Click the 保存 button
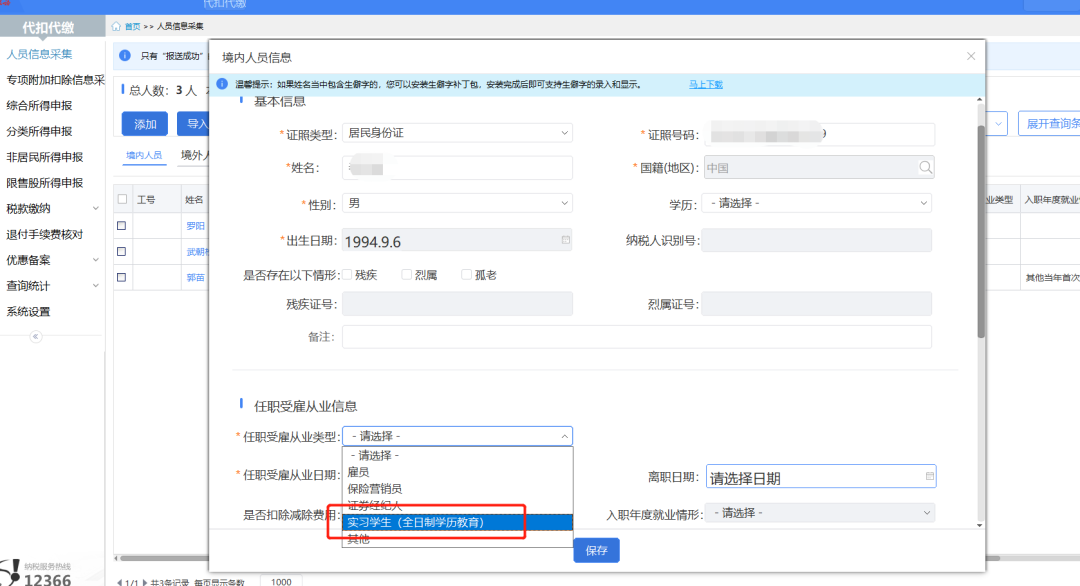Screen dimensions: 1080x586 [x=596, y=550]
